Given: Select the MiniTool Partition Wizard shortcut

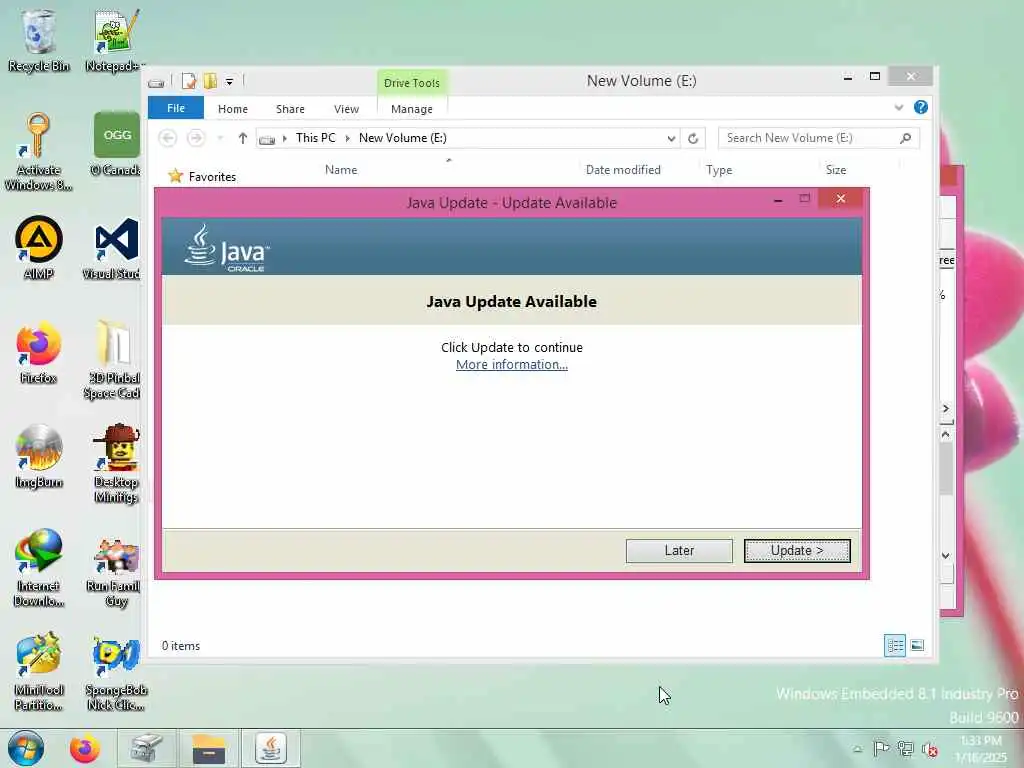Looking at the screenshot, I should pos(39,671).
